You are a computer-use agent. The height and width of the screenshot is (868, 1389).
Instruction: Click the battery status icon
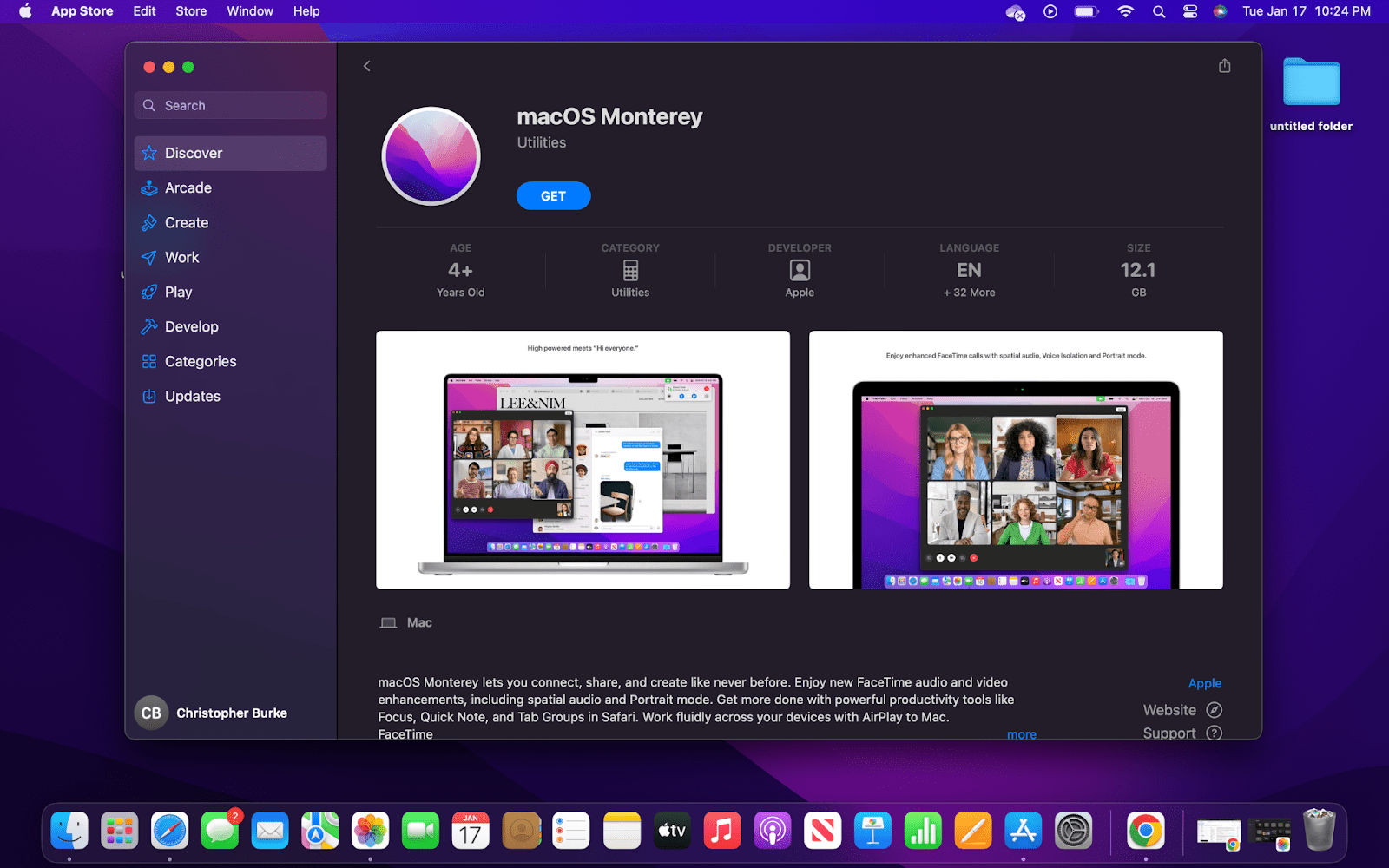(1086, 11)
